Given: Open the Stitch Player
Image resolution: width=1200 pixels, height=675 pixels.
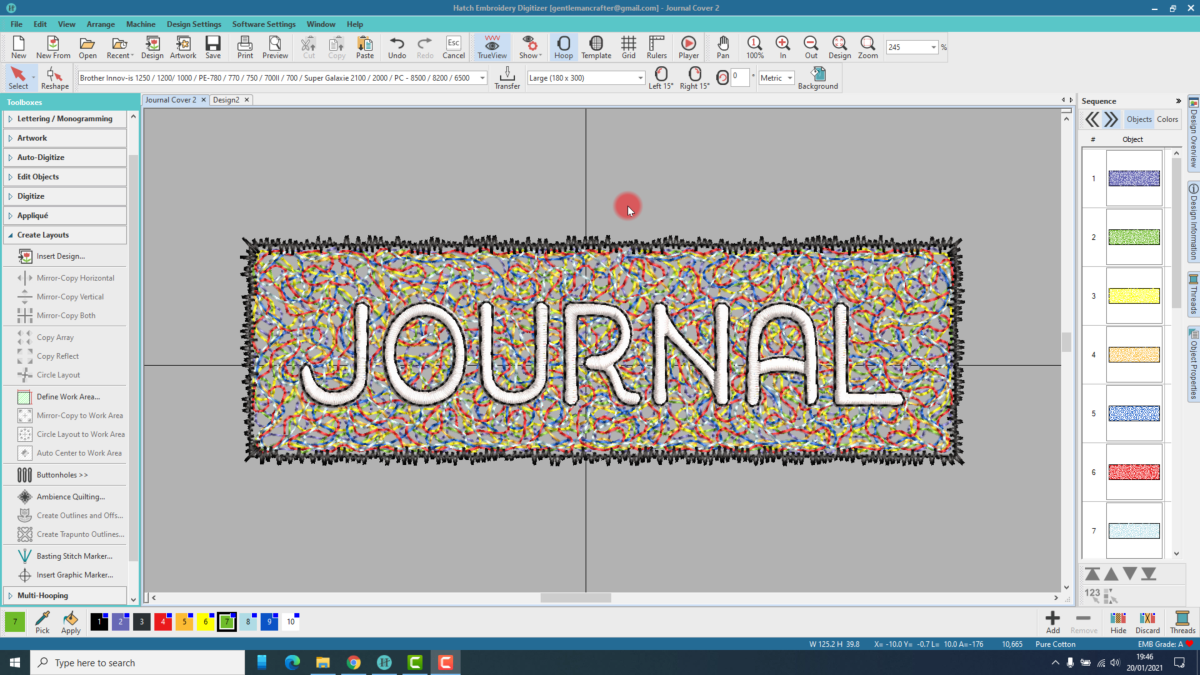Looking at the screenshot, I should coord(689,47).
